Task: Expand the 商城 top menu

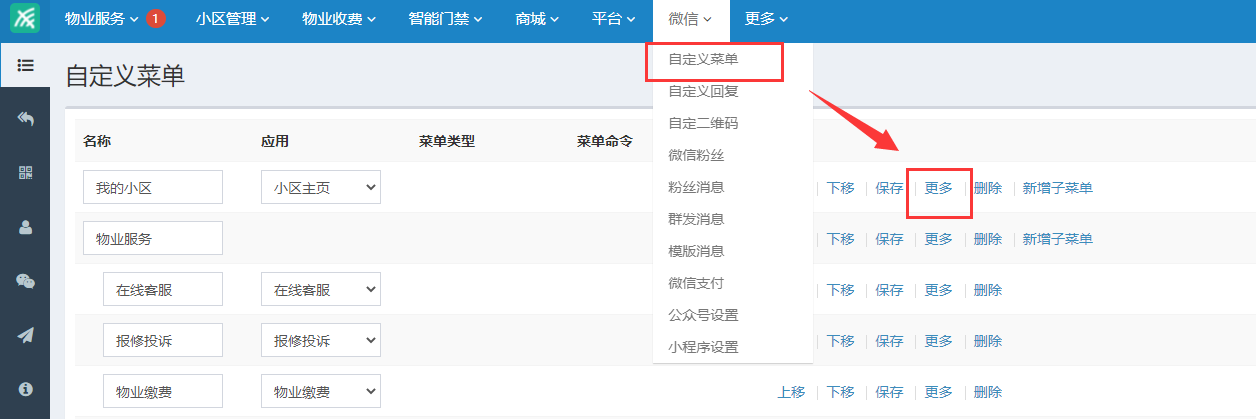Action: [x=537, y=18]
